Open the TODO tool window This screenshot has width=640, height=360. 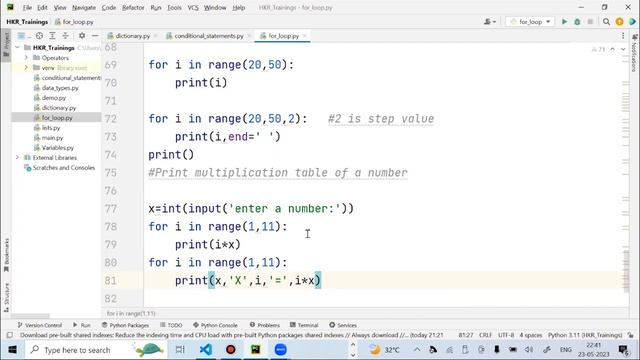tap(171, 325)
